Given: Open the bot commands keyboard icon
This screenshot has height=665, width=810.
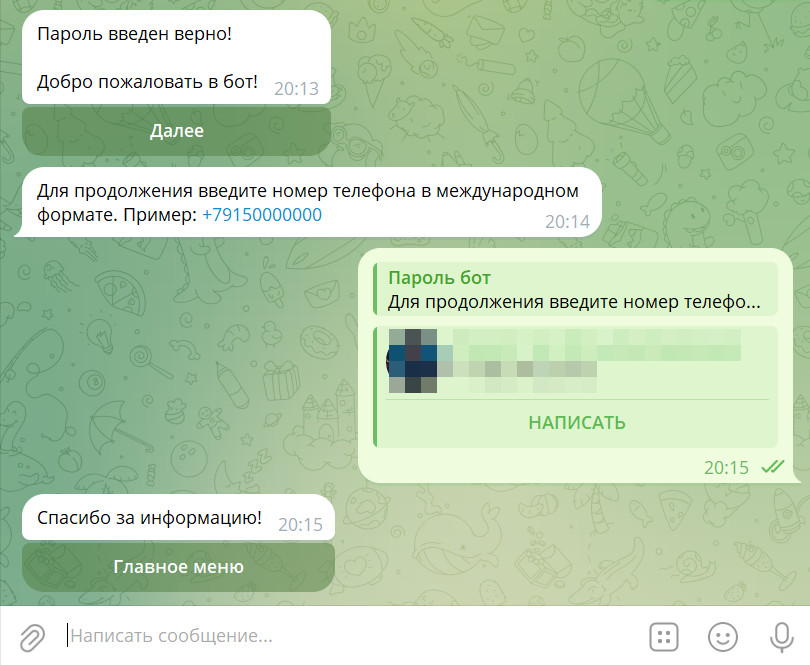Looking at the screenshot, I should point(663,637).
